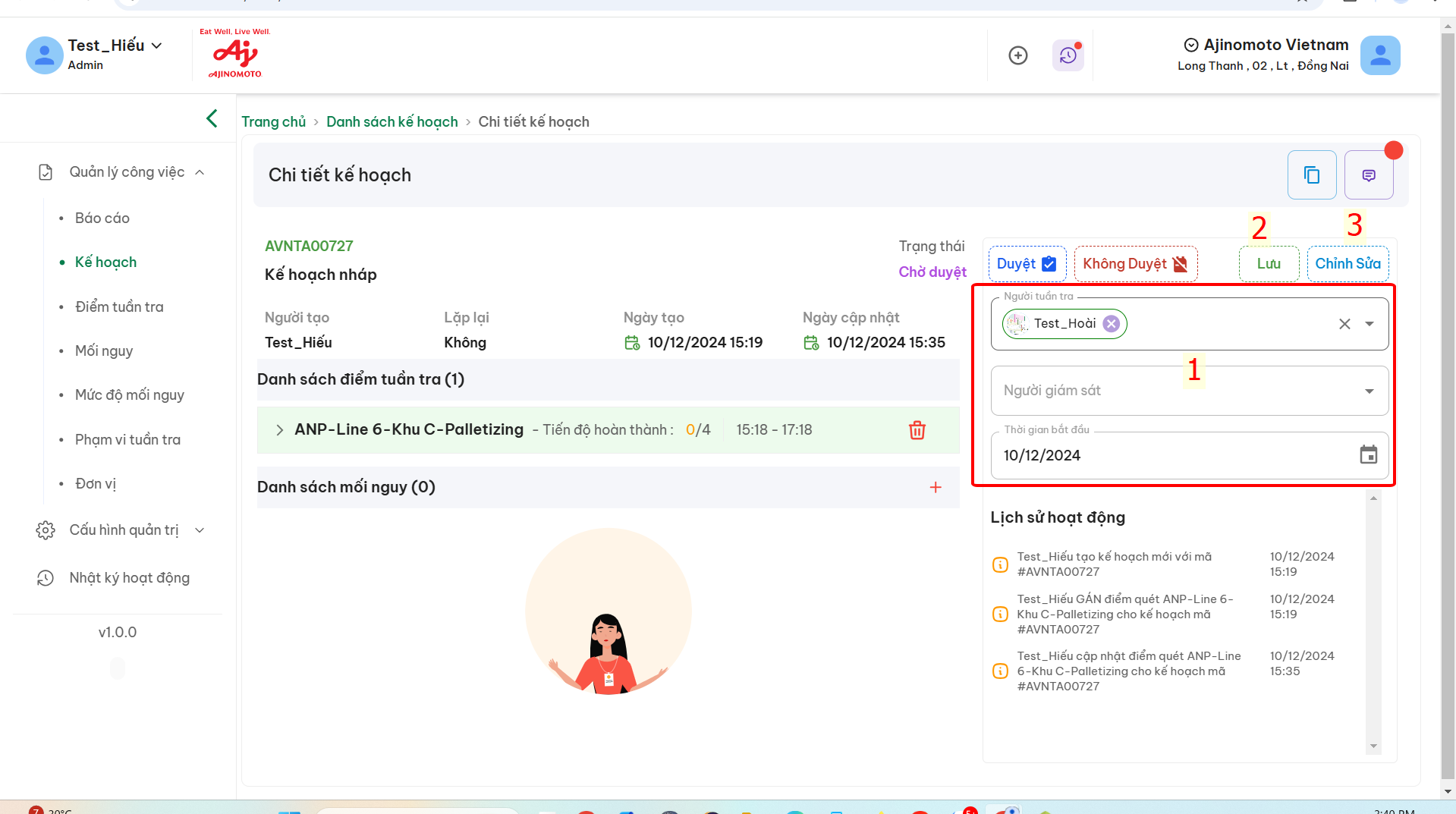Image resolution: width=1456 pixels, height=814 pixels.
Task: Clear the Người tuần tra field
Action: point(1344,324)
